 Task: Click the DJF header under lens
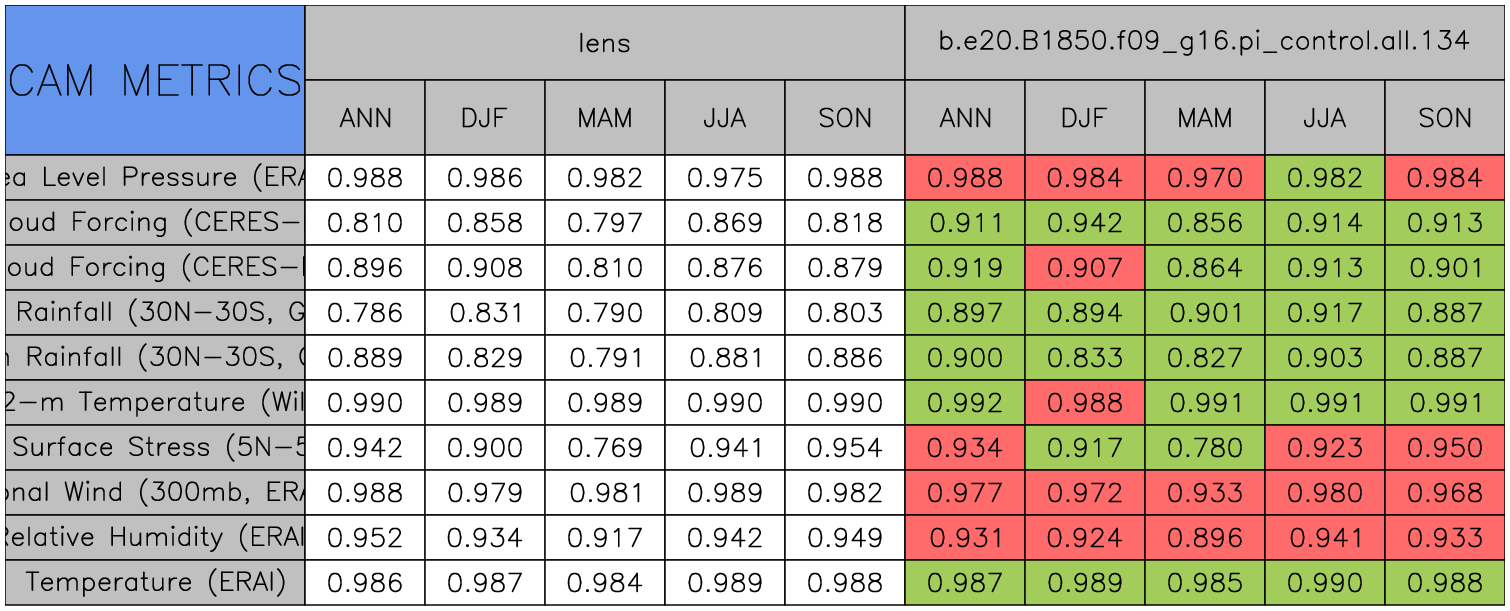[484, 118]
